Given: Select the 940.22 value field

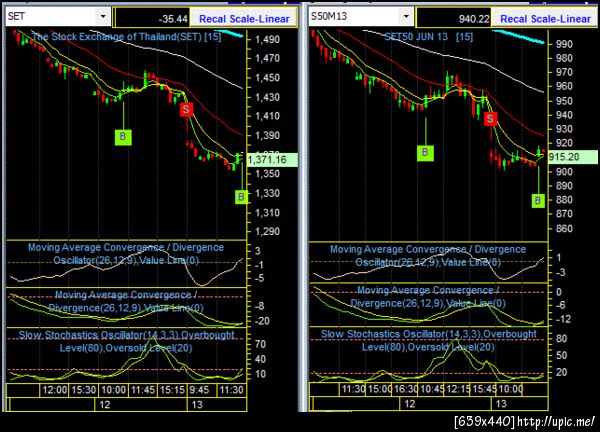Looking at the screenshot, I should pos(454,18).
